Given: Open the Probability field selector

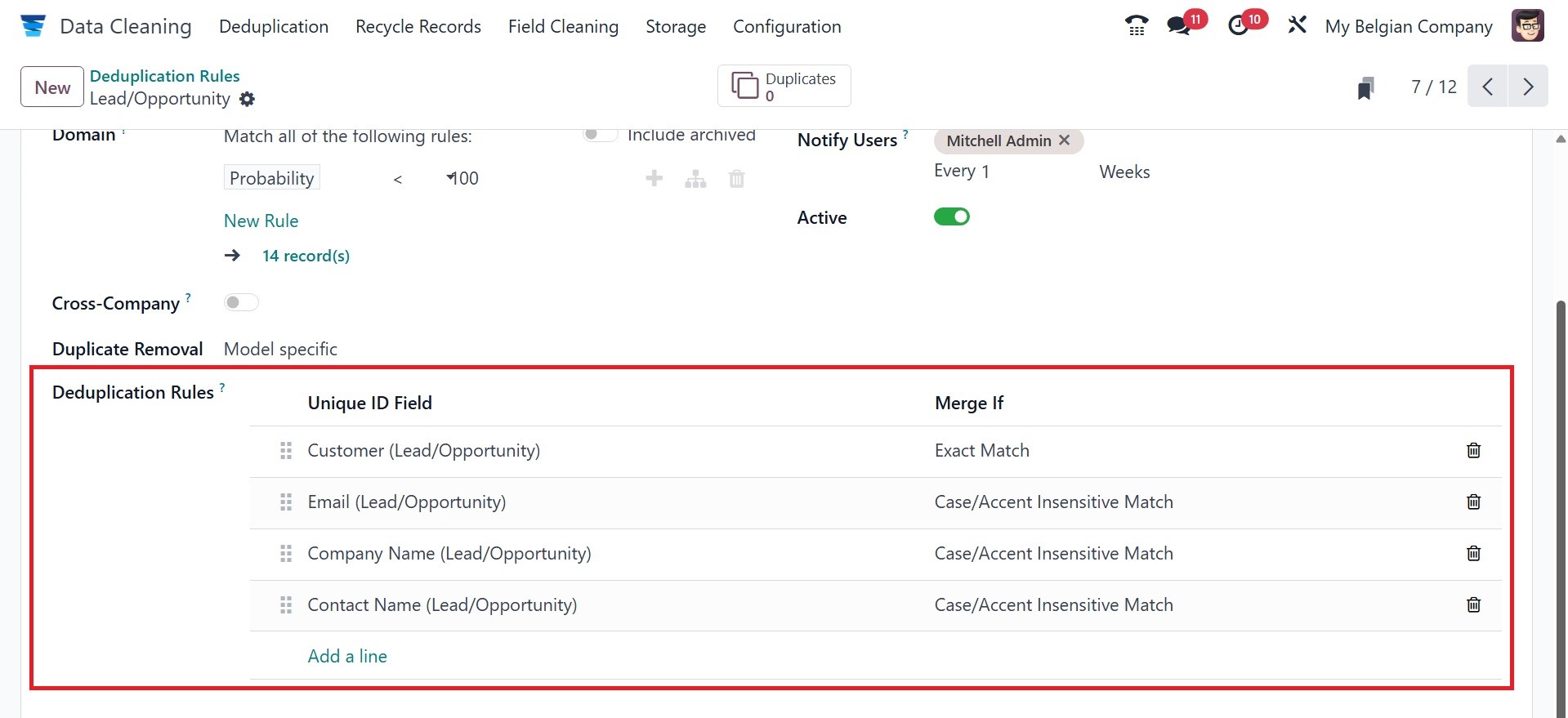Looking at the screenshot, I should [272, 178].
